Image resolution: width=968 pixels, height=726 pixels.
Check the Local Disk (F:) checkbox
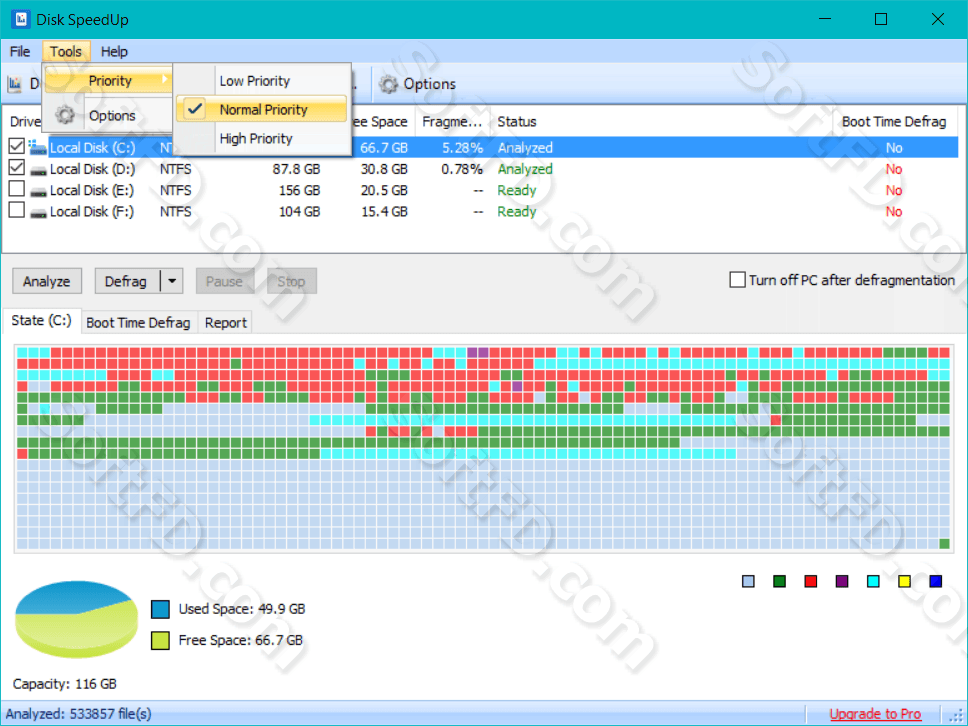[x=17, y=211]
